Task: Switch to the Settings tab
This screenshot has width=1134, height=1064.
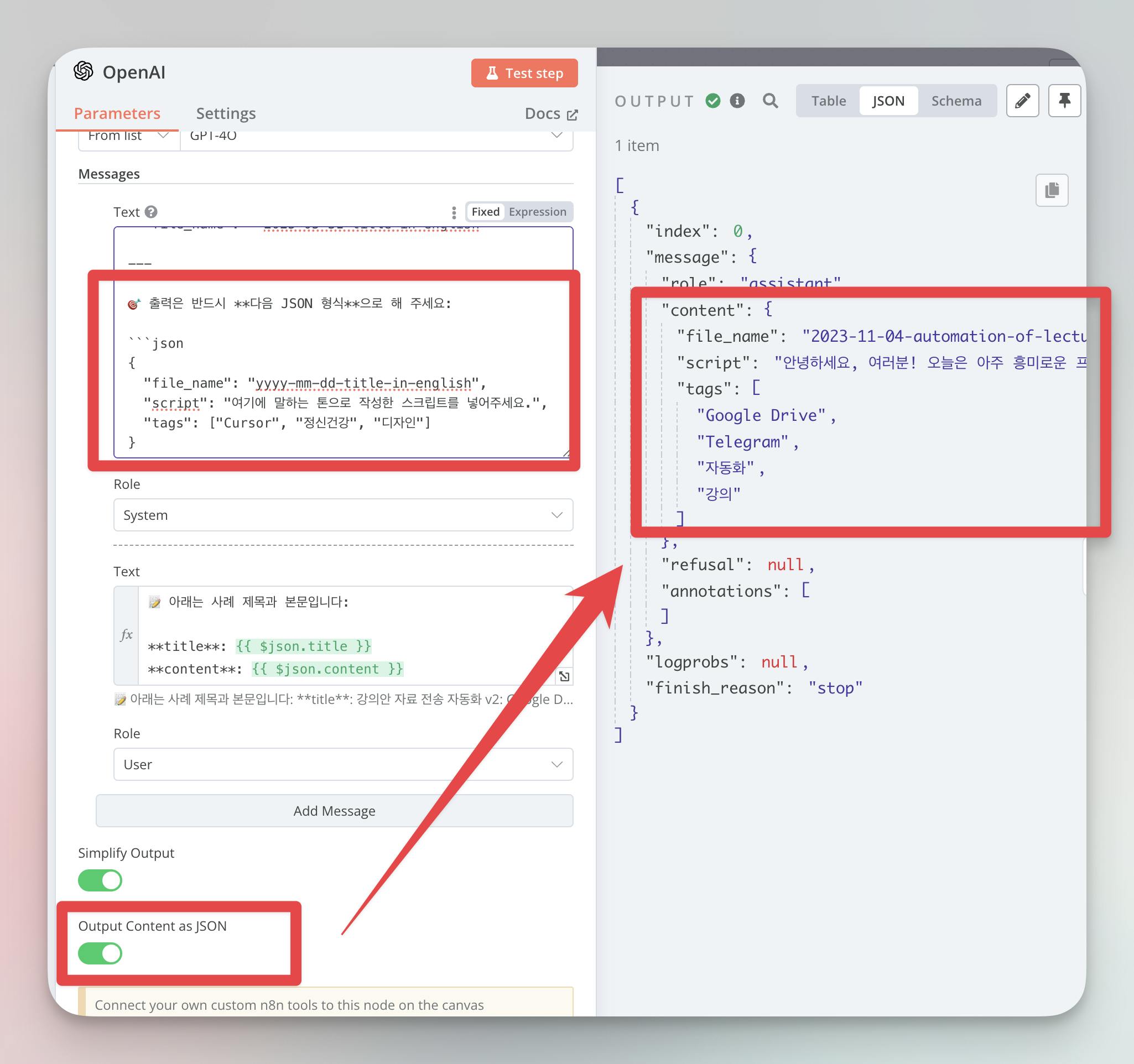Action: pyautogui.click(x=226, y=113)
